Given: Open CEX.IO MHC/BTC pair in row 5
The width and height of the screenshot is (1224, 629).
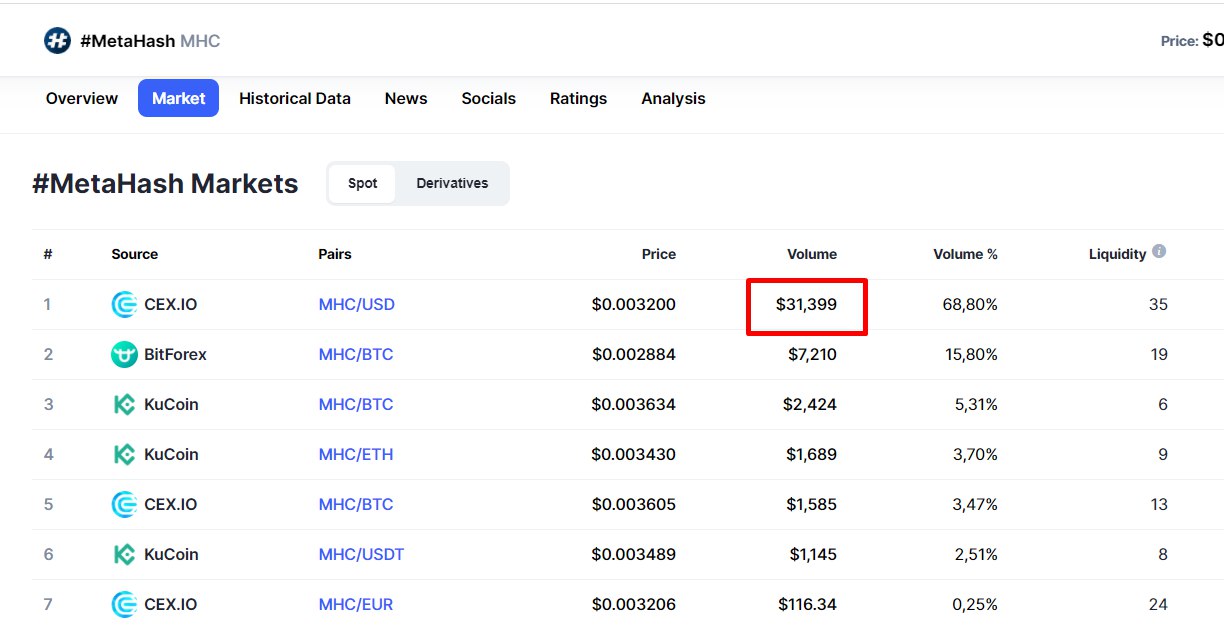Looking at the screenshot, I should [356, 504].
